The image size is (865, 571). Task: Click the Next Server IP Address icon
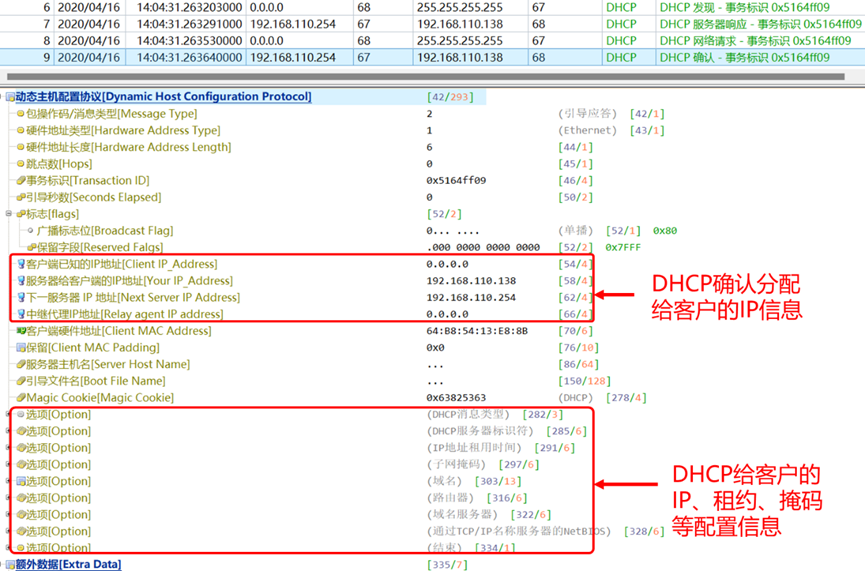21,297
